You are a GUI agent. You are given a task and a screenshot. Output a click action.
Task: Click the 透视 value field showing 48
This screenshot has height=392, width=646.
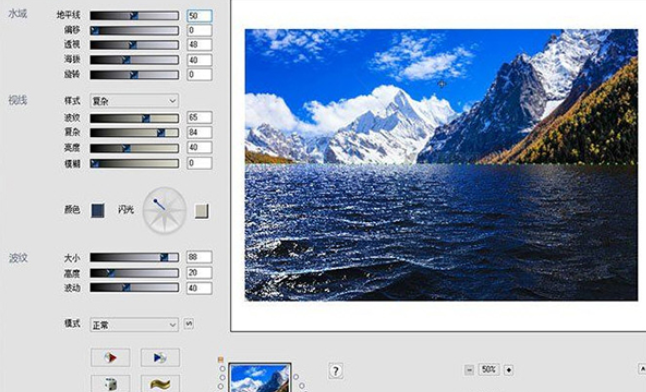coord(199,45)
